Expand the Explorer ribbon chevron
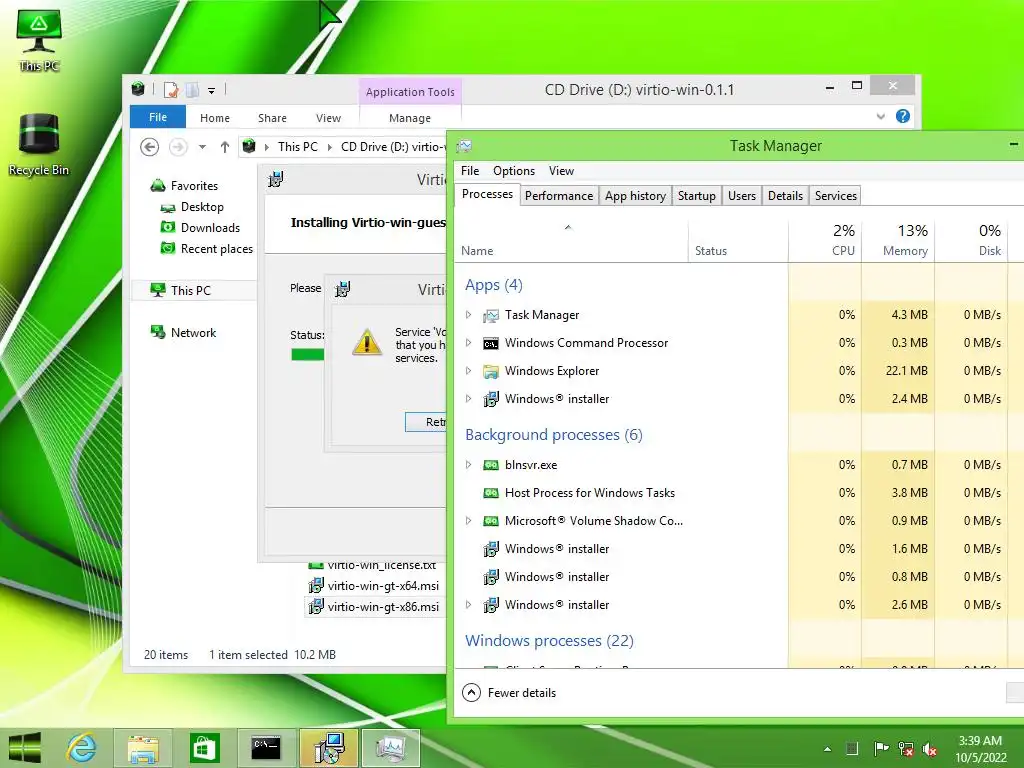 [880, 116]
